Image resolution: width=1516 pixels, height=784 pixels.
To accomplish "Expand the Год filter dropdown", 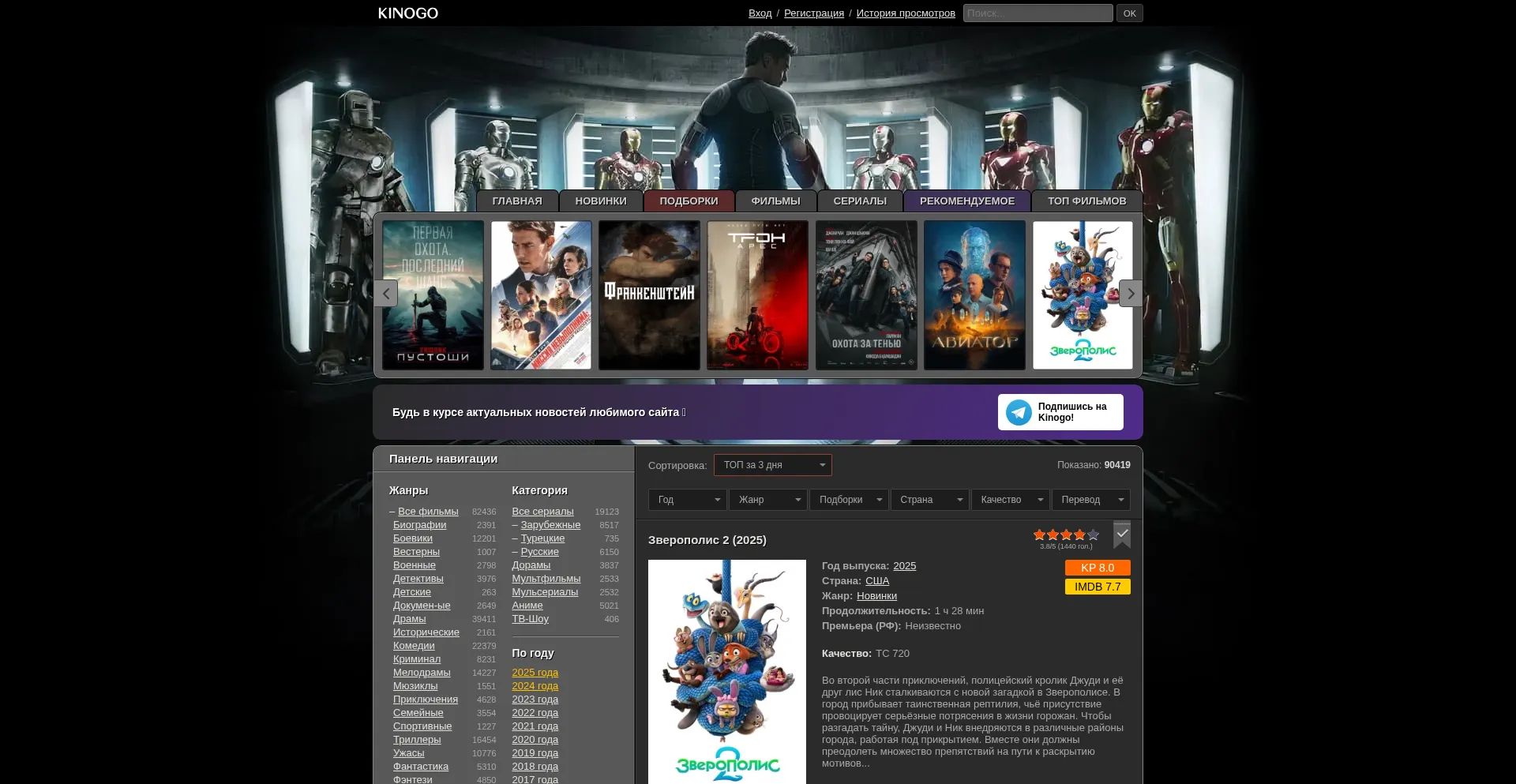I will [x=688, y=500].
